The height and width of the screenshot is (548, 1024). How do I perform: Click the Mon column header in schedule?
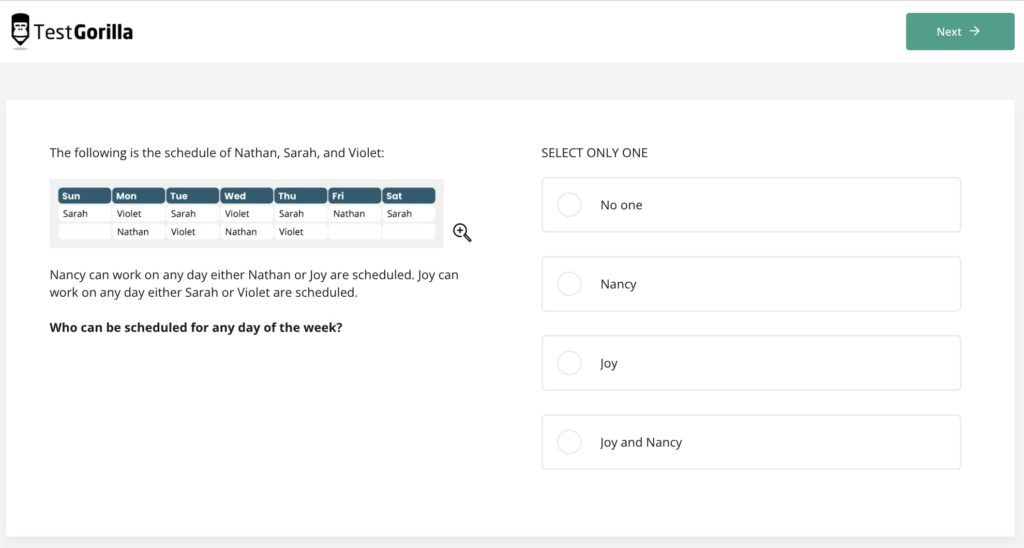138,196
